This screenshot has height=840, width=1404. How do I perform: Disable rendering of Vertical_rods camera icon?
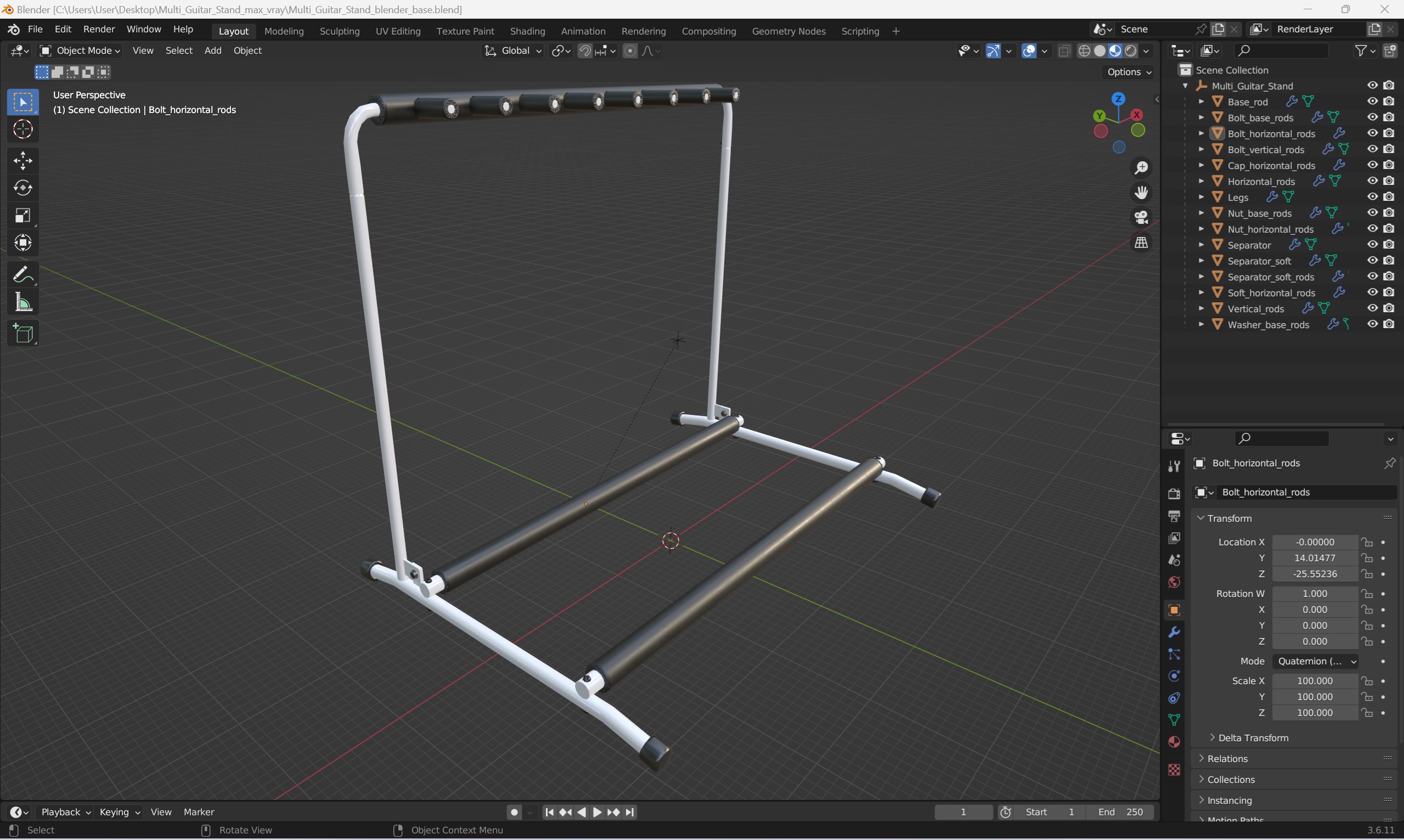click(x=1389, y=308)
